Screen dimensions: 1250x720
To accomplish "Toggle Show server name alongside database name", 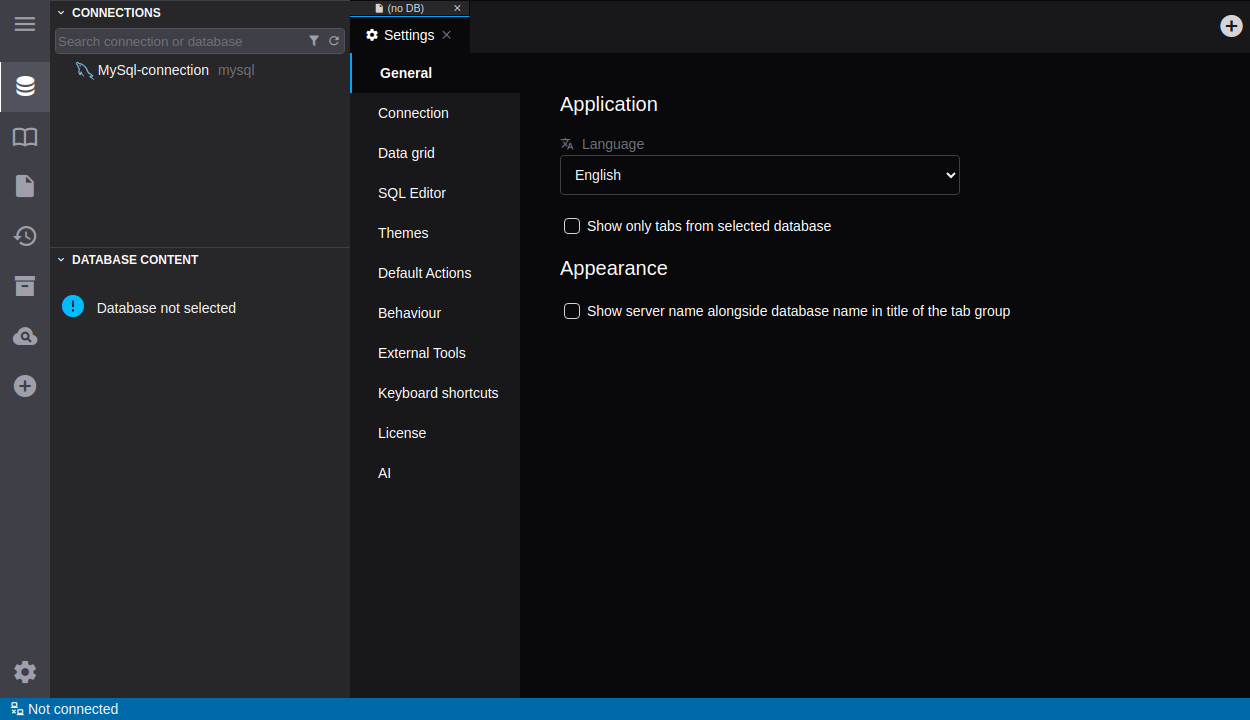I will click(x=572, y=311).
